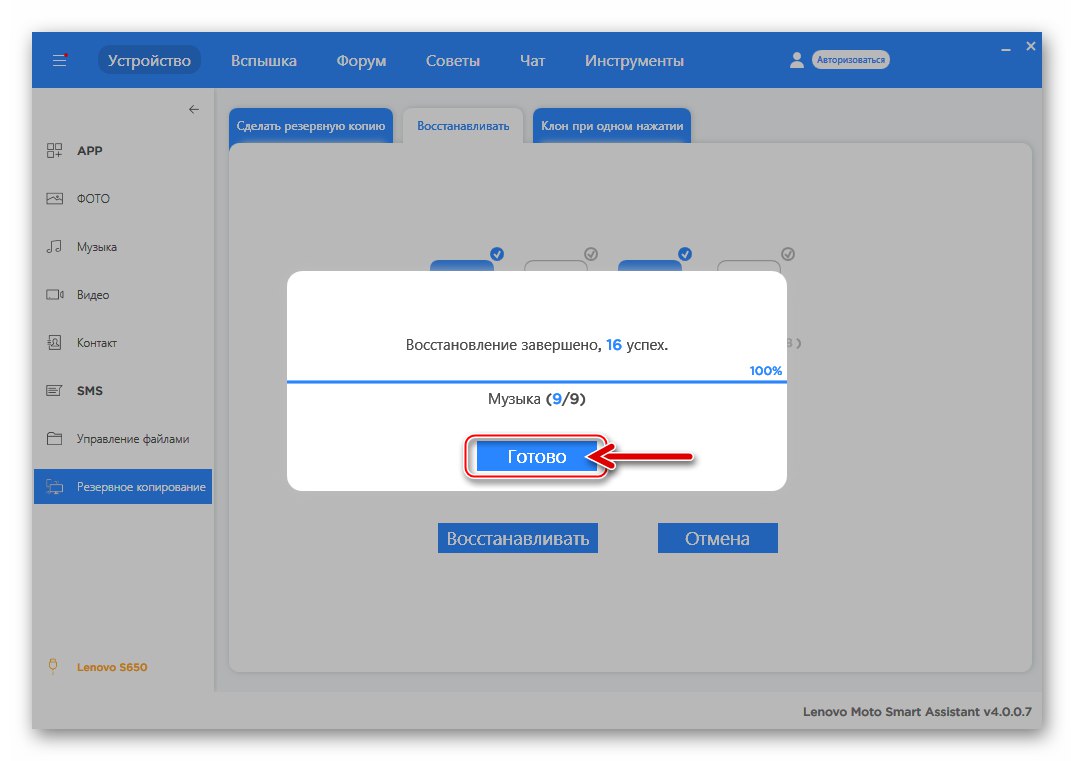Open the hamburger menu icon

click(x=60, y=60)
